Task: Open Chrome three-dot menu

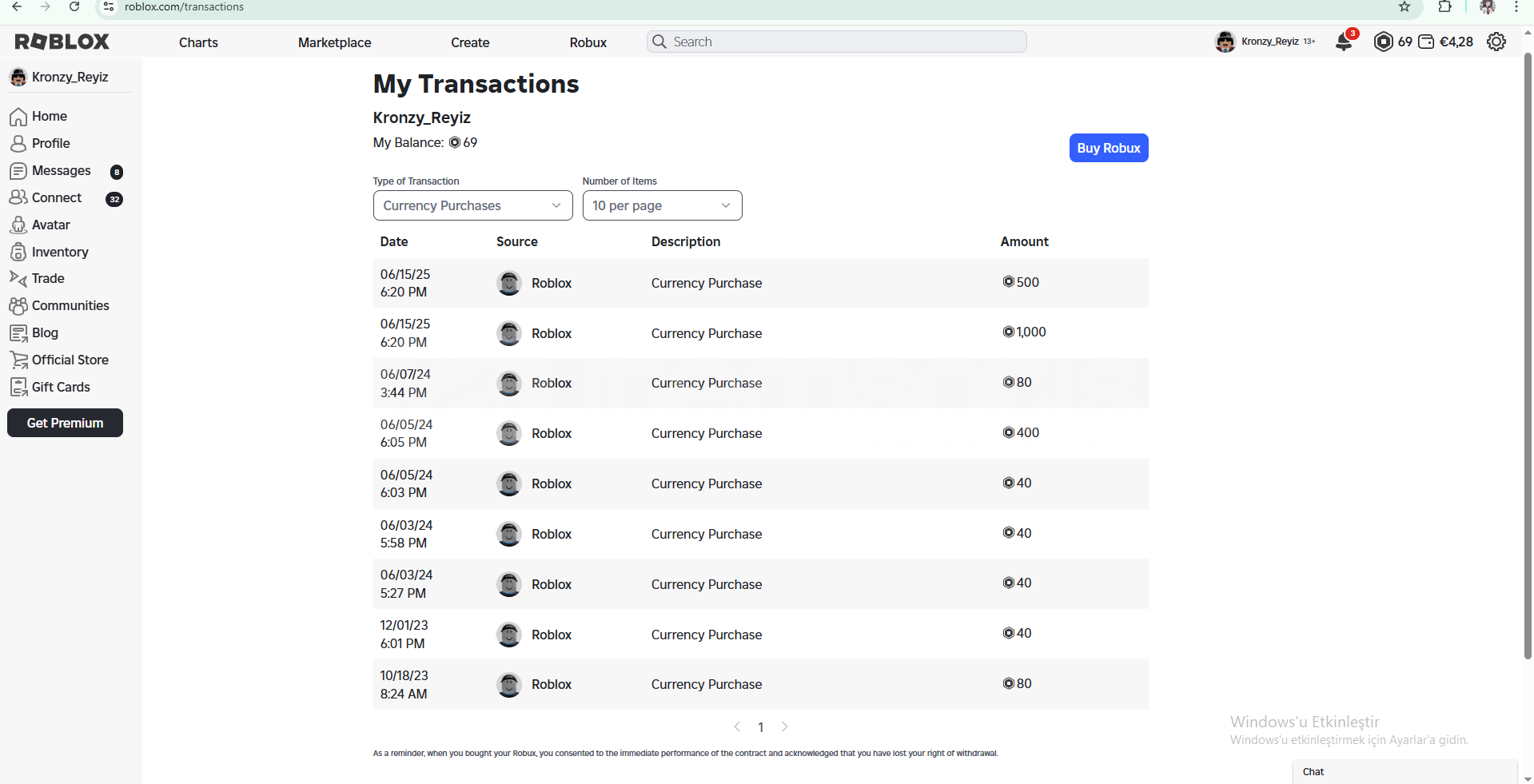Action: tap(1516, 7)
